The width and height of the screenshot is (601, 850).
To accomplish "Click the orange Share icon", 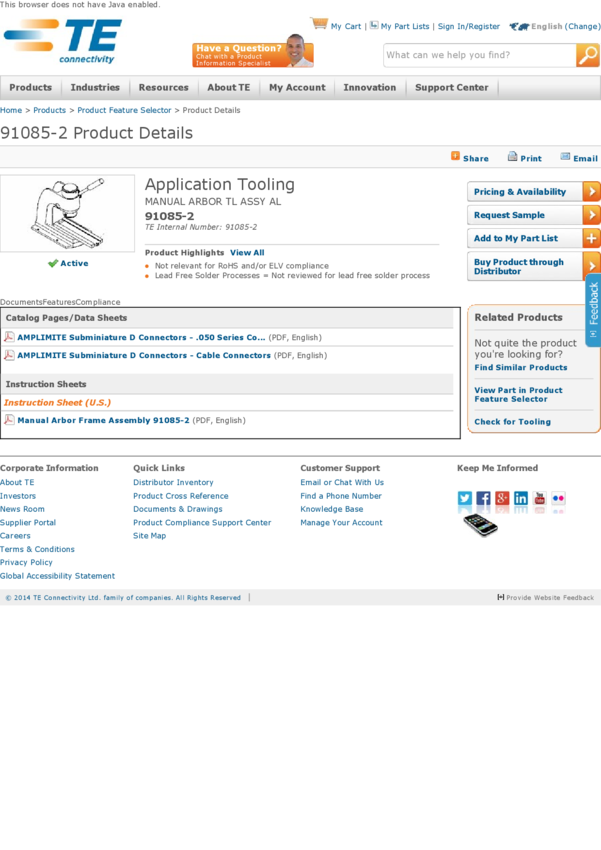I will click(x=455, y=157).
